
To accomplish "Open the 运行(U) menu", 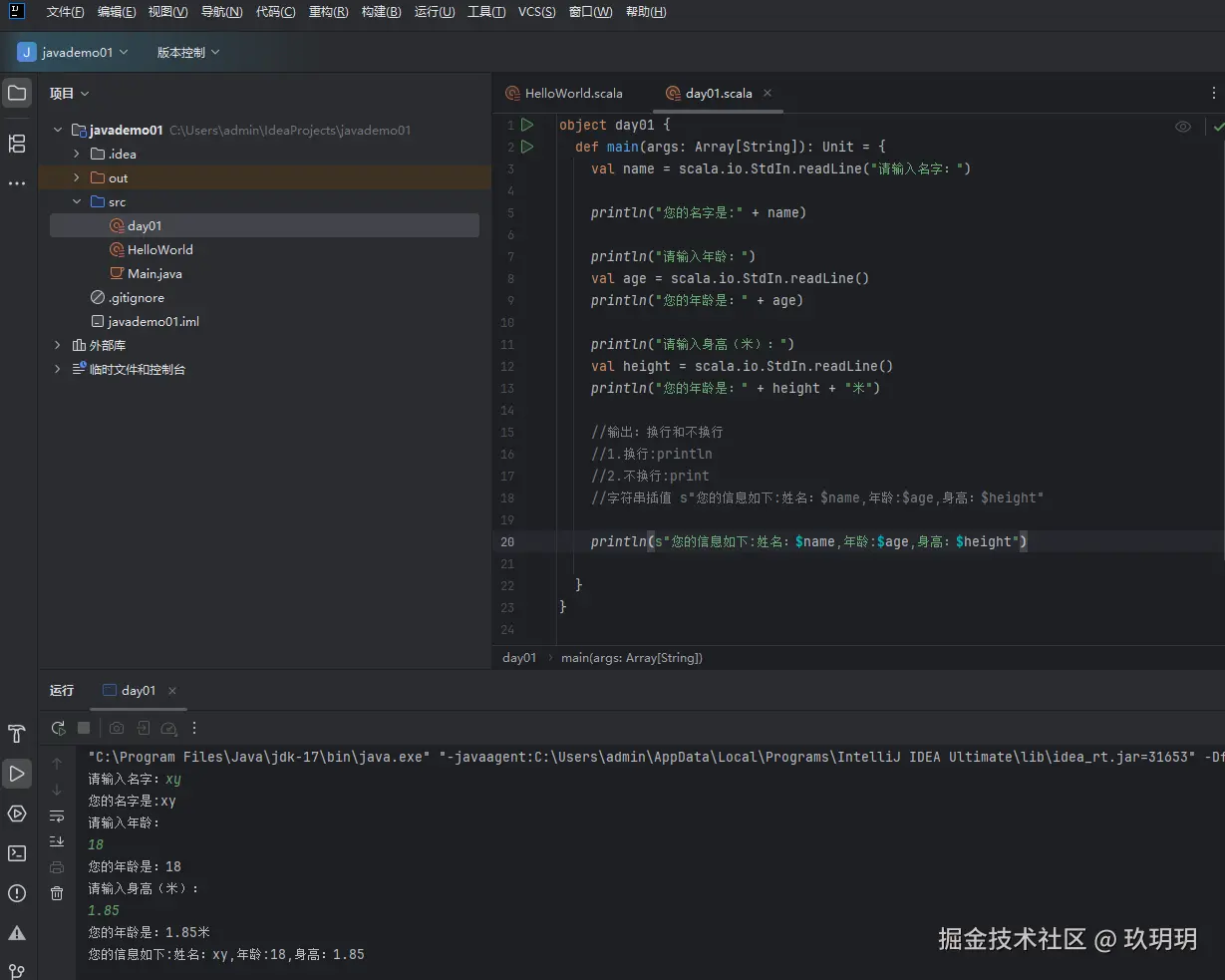I will 434,12.
